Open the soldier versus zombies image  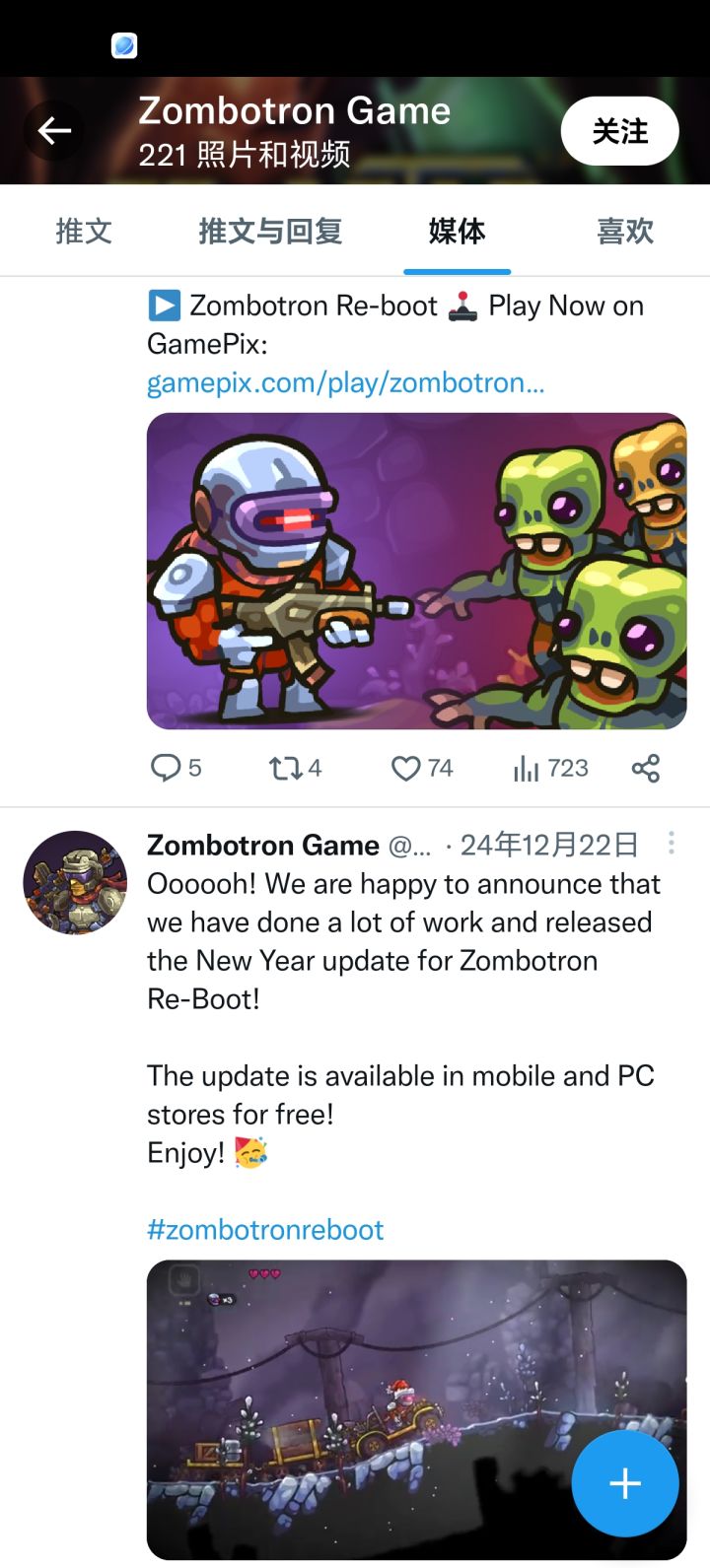pos(416,571)
